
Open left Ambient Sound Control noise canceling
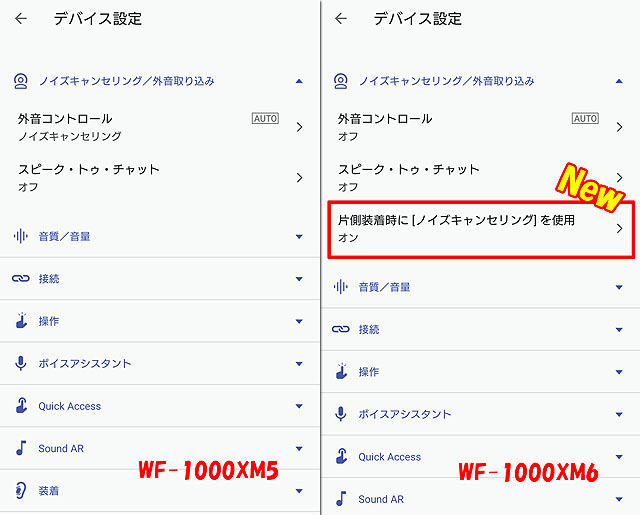tap(160, 126)
